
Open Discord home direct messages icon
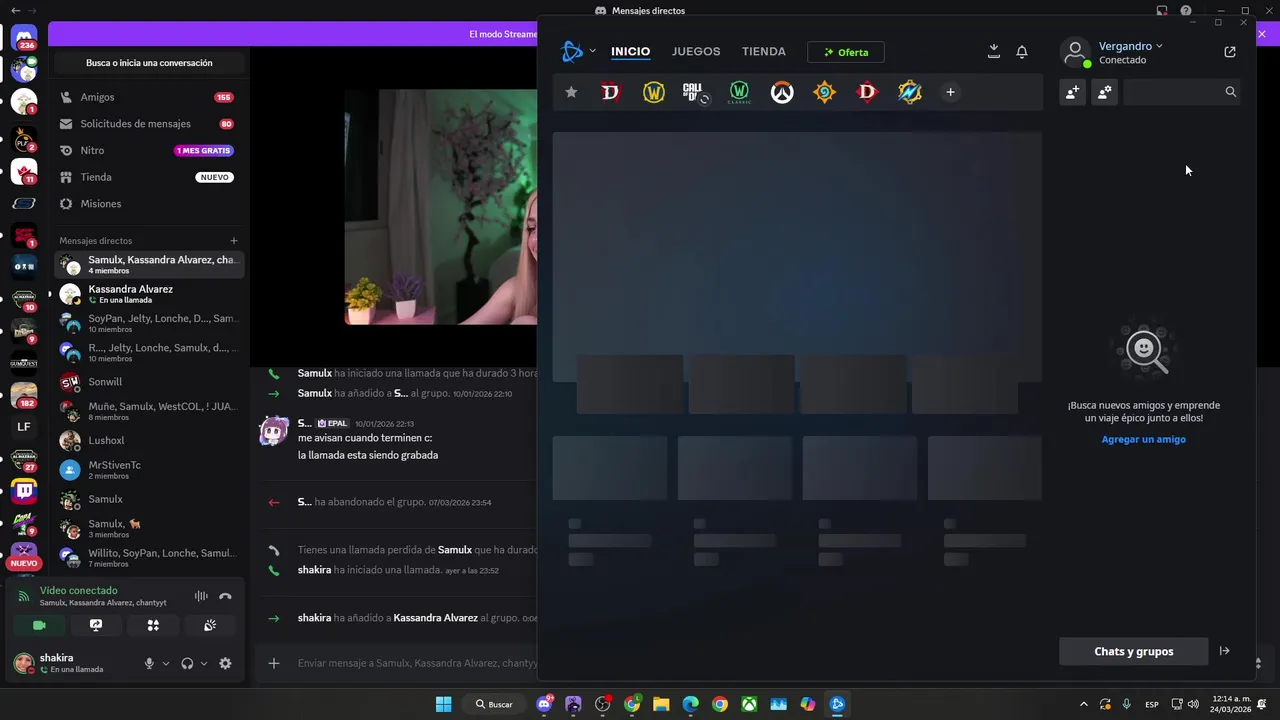coord(25,39)
